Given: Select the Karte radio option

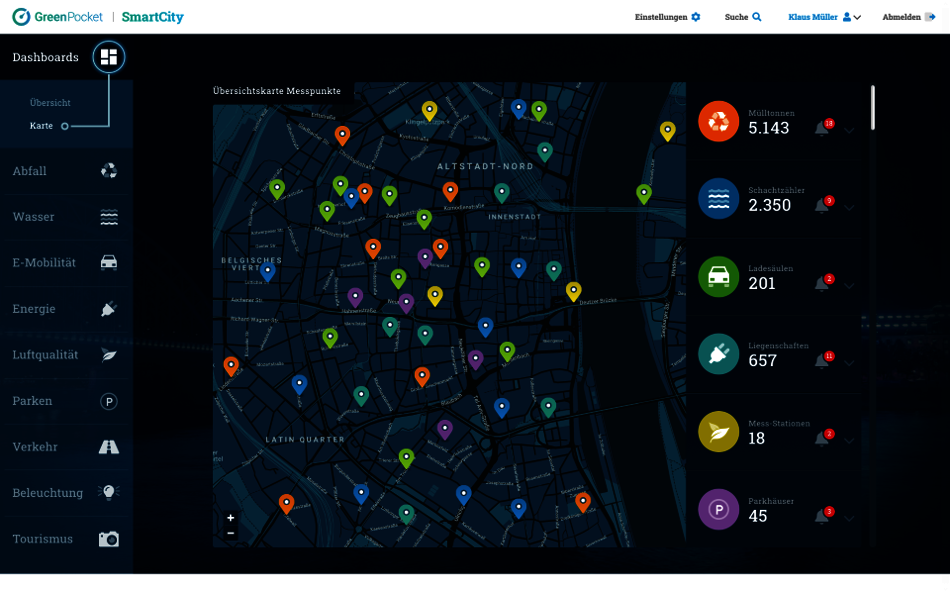Looking at the screenshot, I should 65,126.
